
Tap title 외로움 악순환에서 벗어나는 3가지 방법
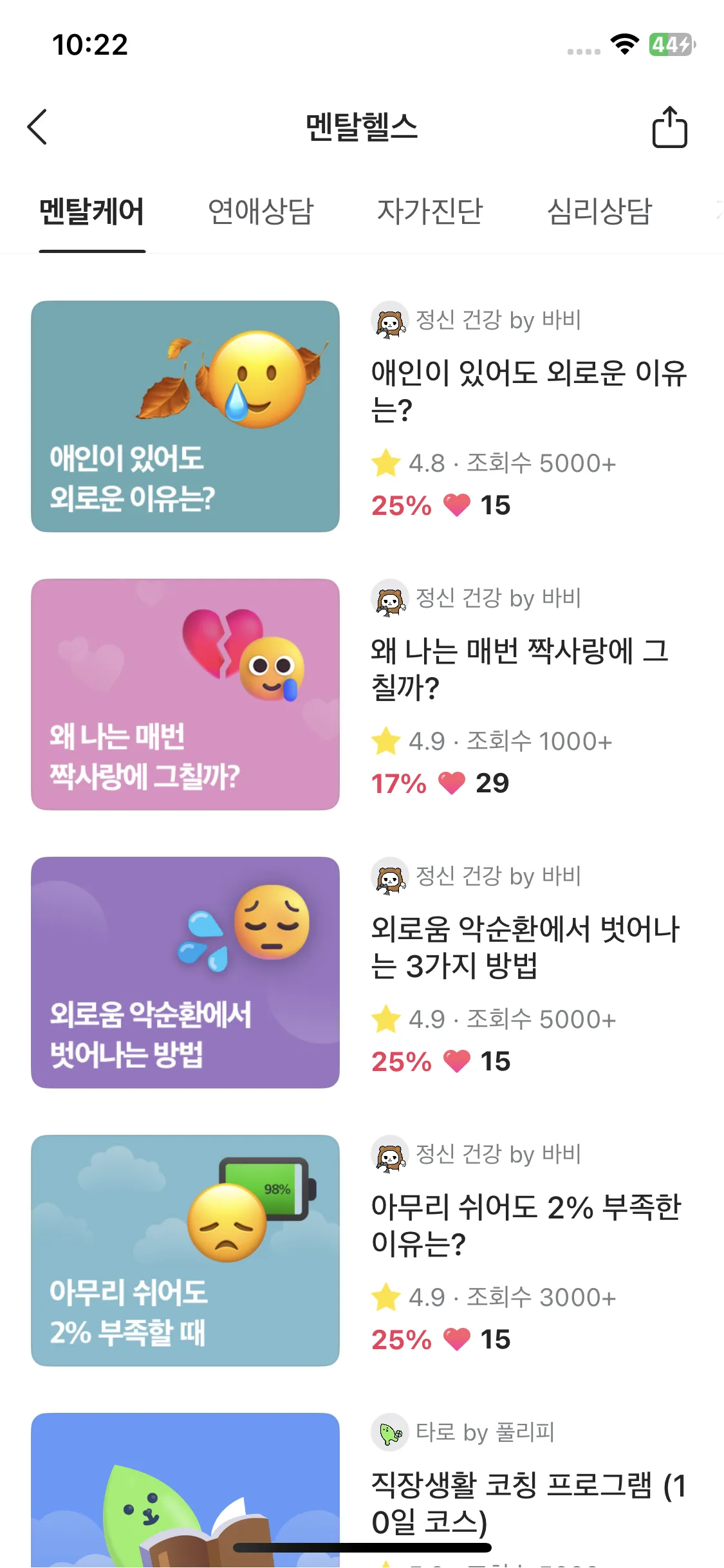[525, 947]
